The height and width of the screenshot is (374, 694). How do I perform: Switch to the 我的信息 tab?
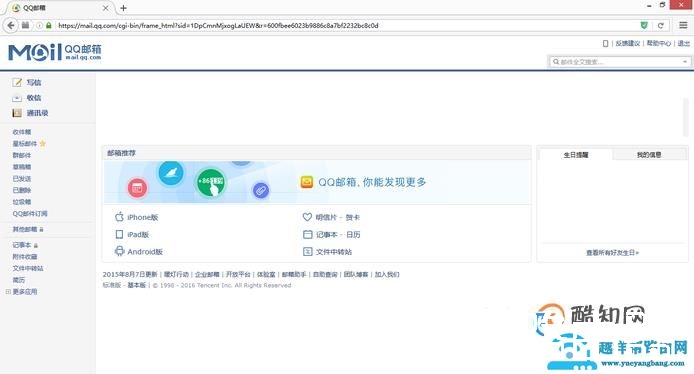pos(649,154)
